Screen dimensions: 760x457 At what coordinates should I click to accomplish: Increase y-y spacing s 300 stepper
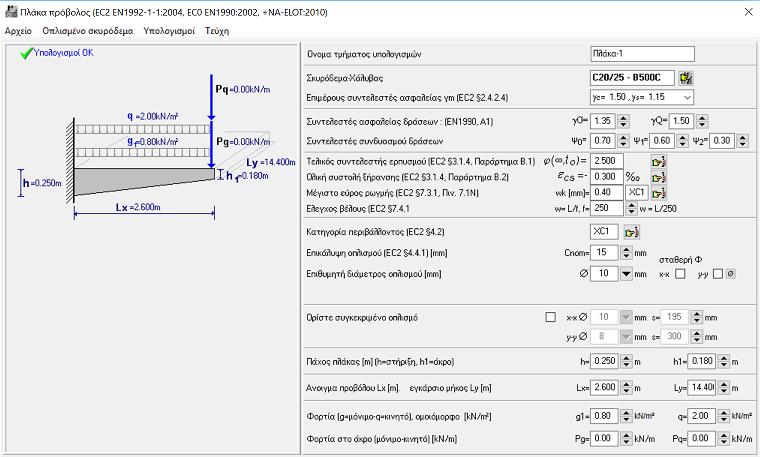tap(697, 333)
